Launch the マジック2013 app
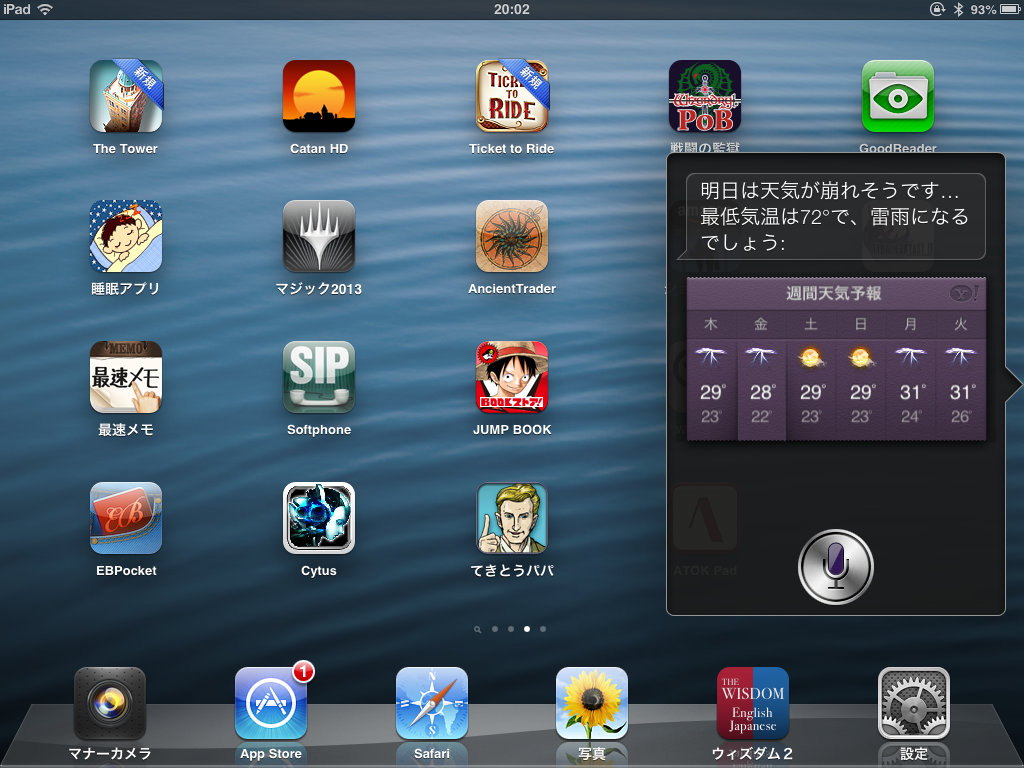 (x=319, y=237)
